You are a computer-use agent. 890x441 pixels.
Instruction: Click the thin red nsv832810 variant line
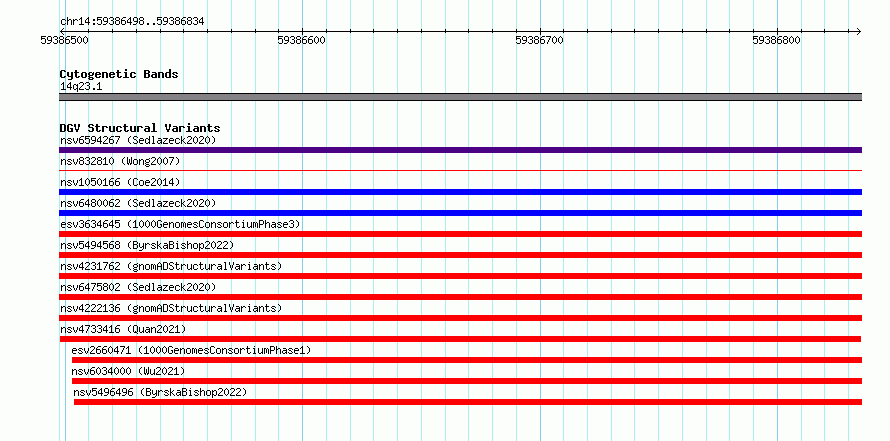460,170
